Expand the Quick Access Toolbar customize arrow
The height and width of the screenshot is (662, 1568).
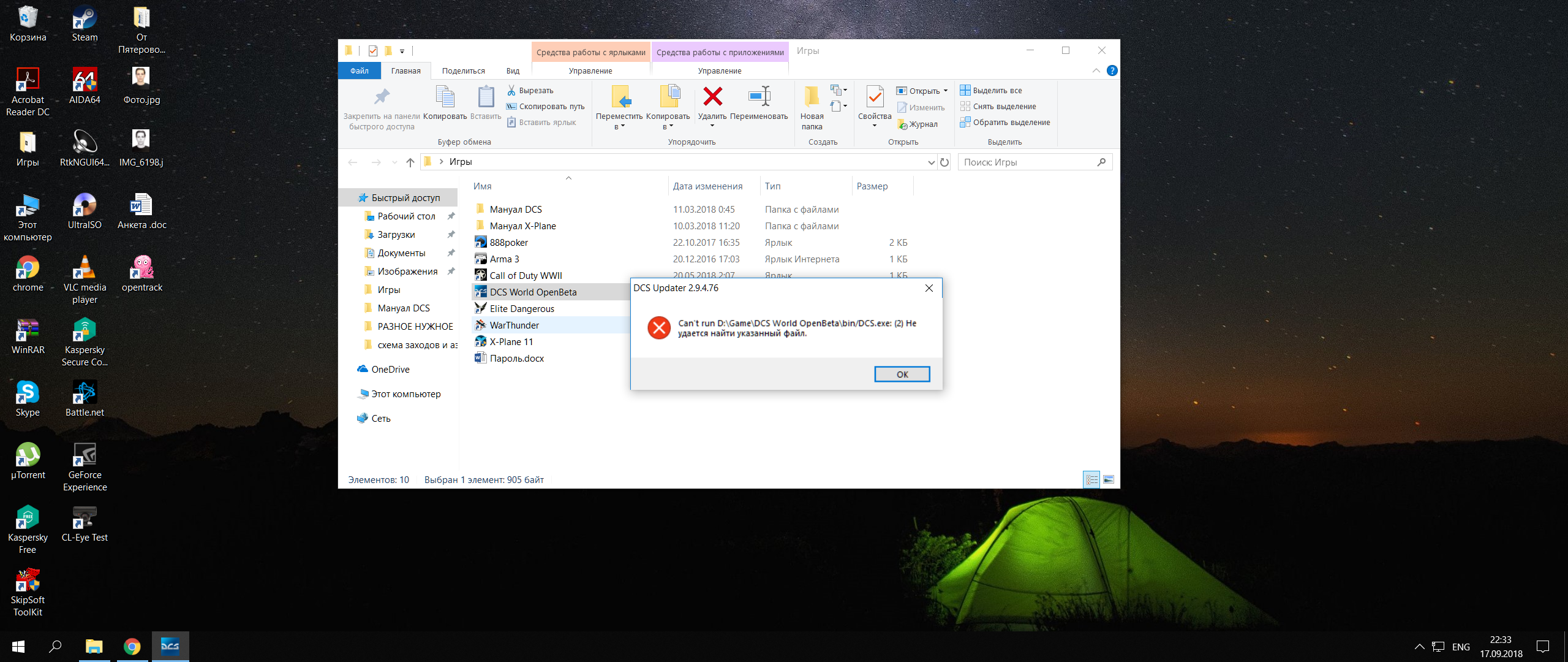(x=402, y=51)
